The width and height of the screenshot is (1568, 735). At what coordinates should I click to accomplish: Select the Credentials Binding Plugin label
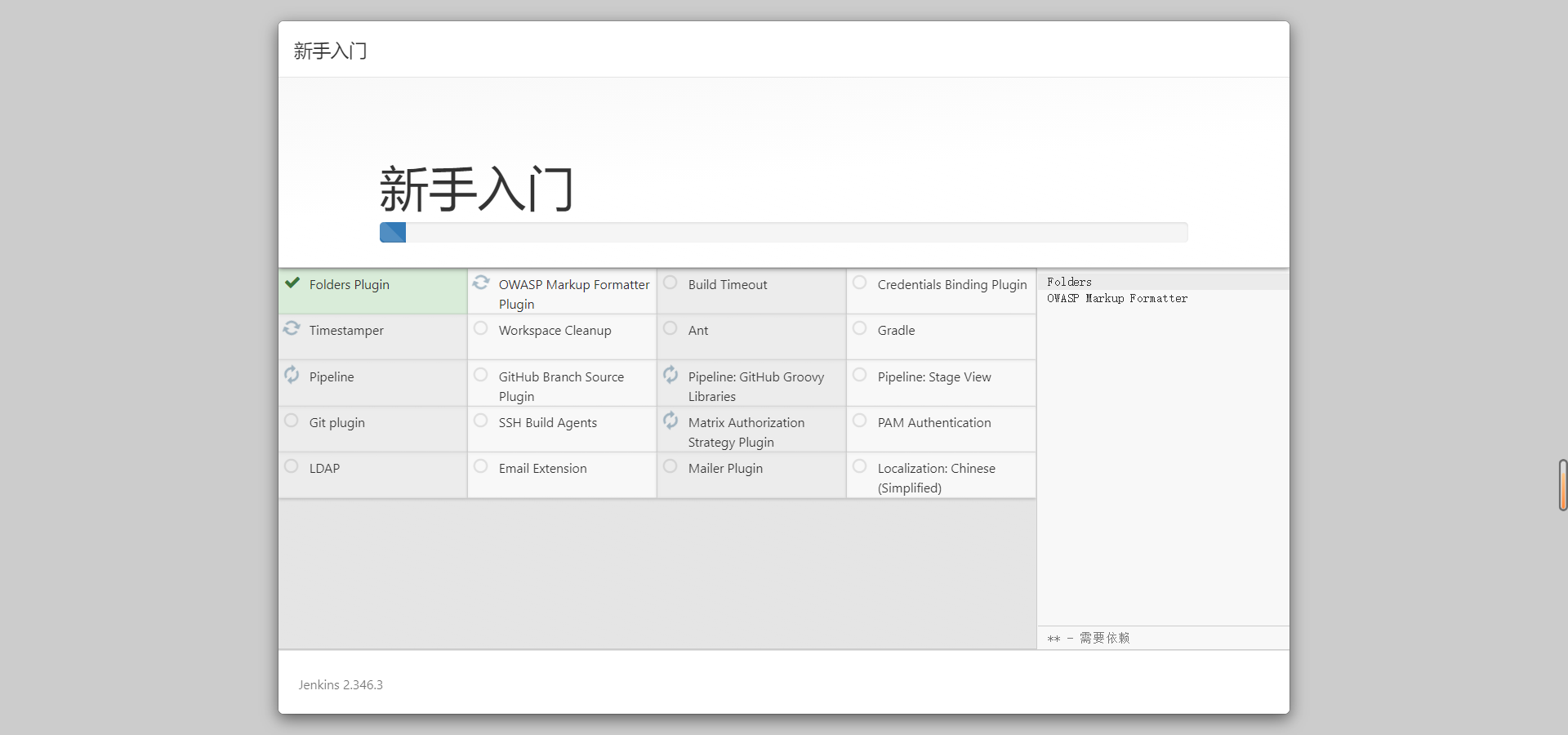952,285
